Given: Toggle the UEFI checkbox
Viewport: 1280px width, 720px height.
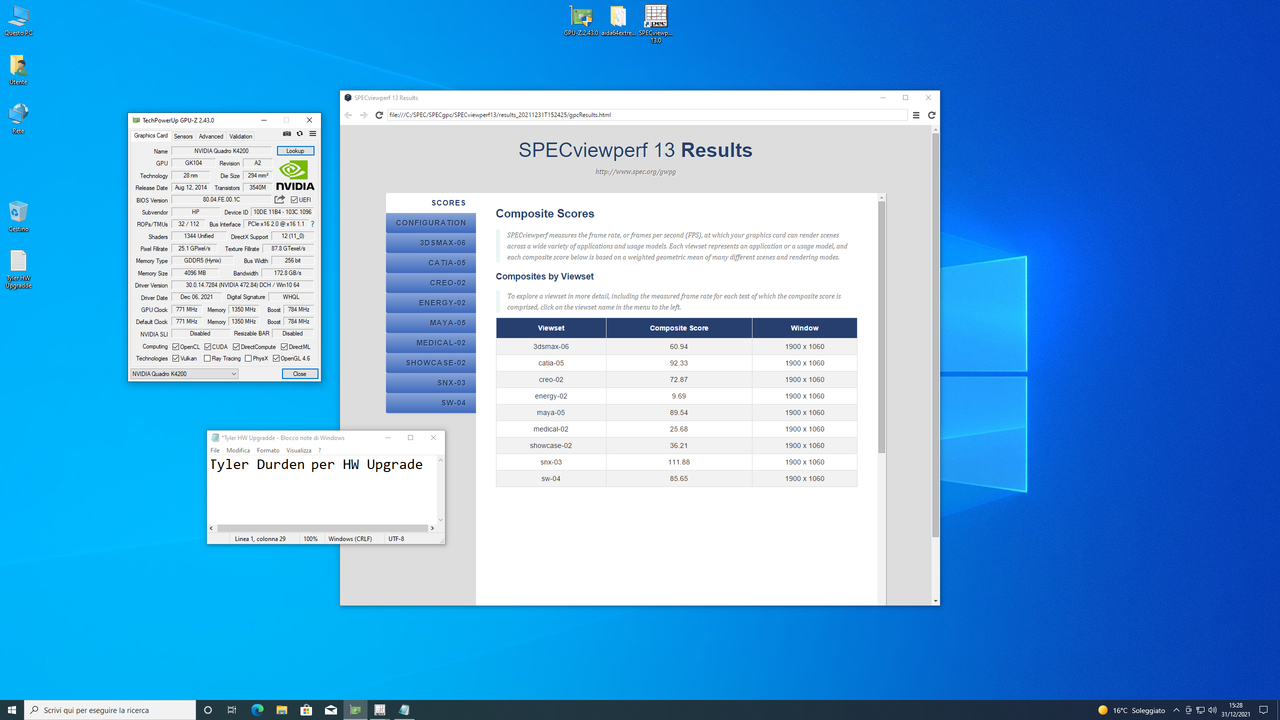Looking at the screenshot, I should (x=294, y=200).
